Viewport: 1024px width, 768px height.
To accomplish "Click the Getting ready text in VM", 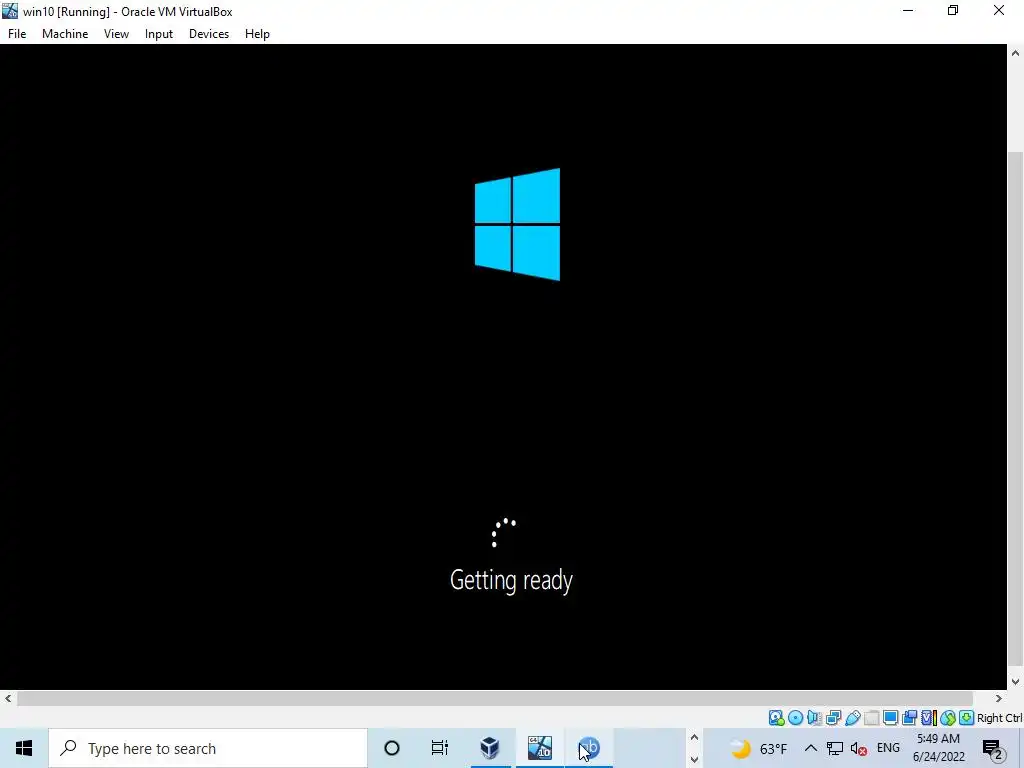I will tap(511, 580).
